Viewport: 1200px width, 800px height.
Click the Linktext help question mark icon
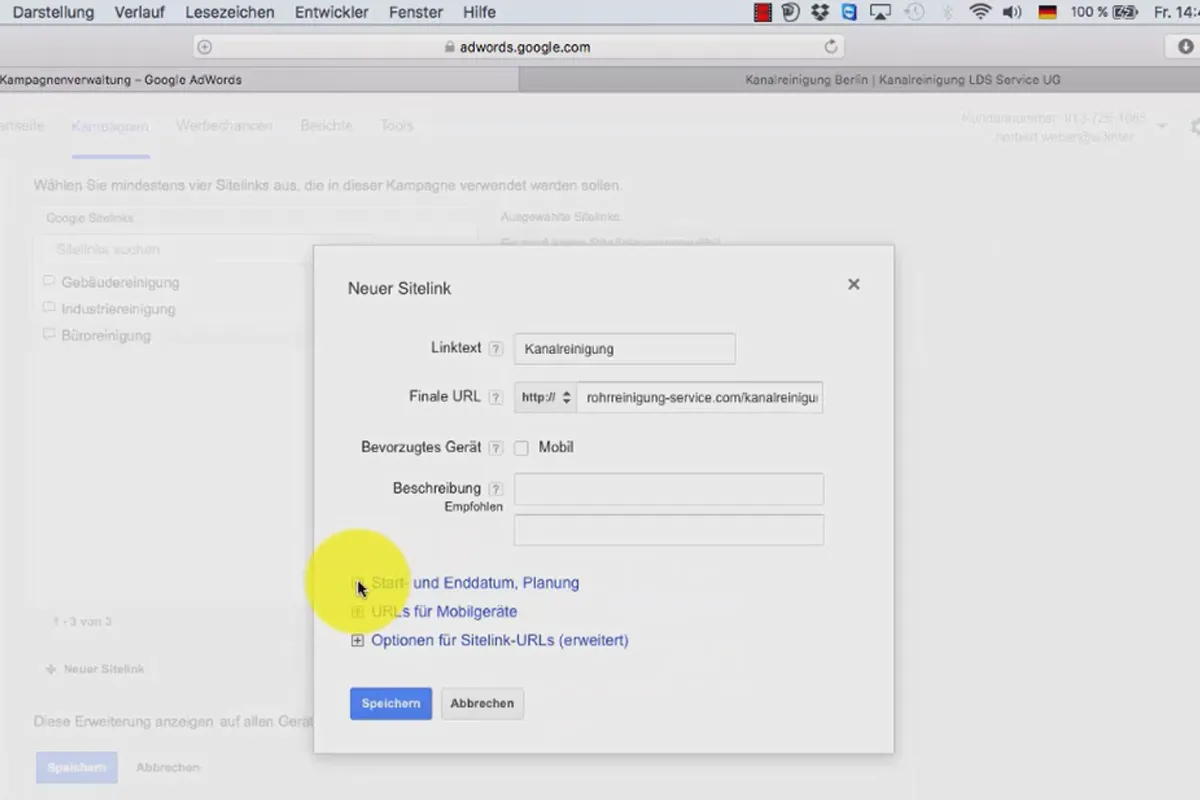point(496,349)
